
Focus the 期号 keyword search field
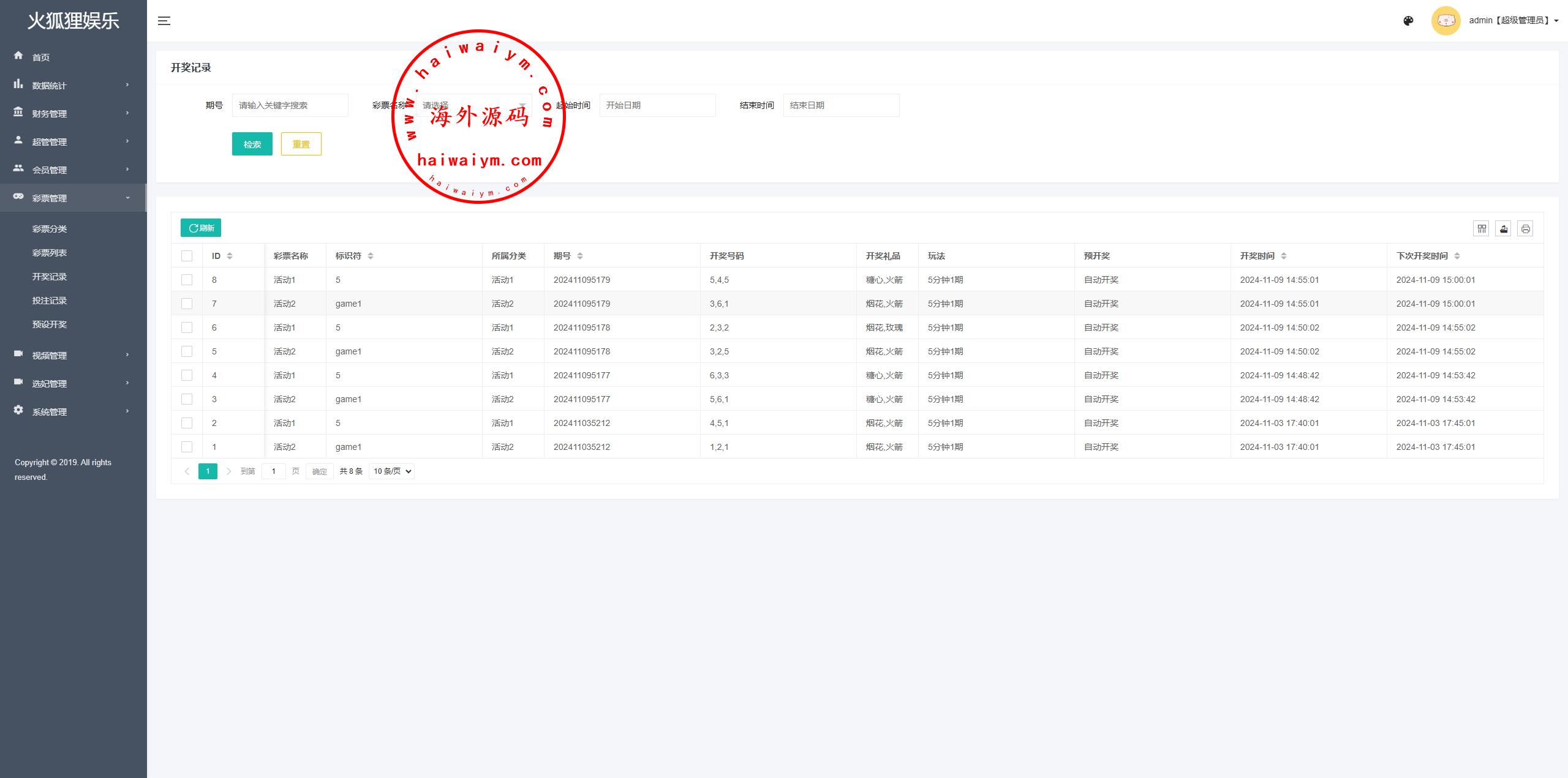(290, 105)
